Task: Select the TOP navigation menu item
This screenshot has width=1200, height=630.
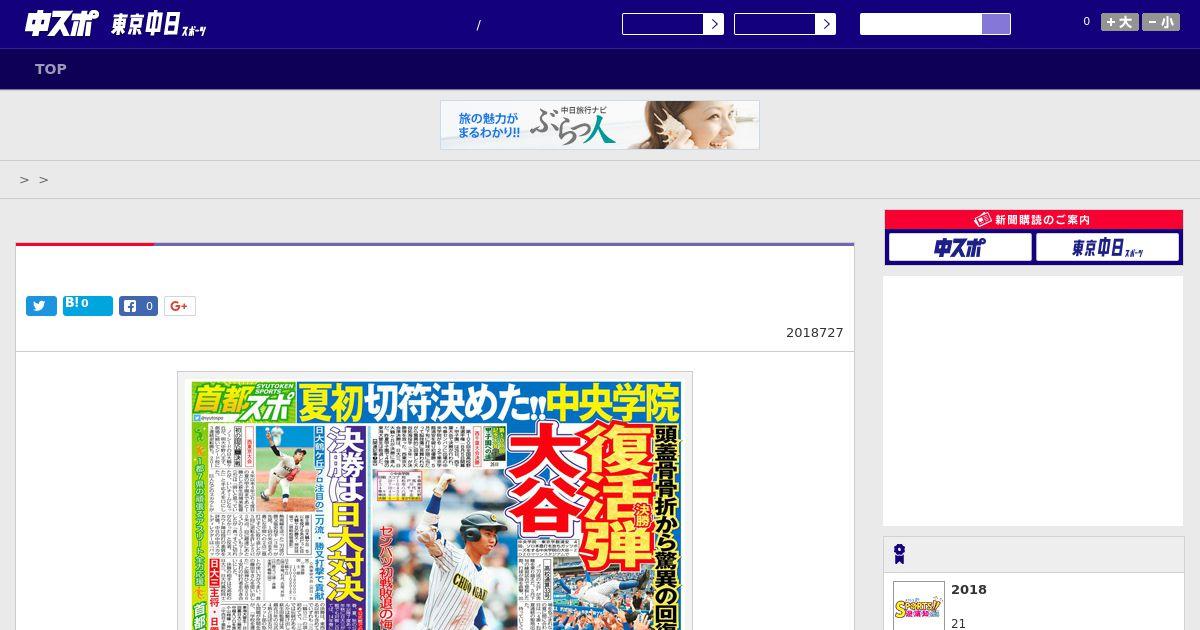Action: pos(51,69)
